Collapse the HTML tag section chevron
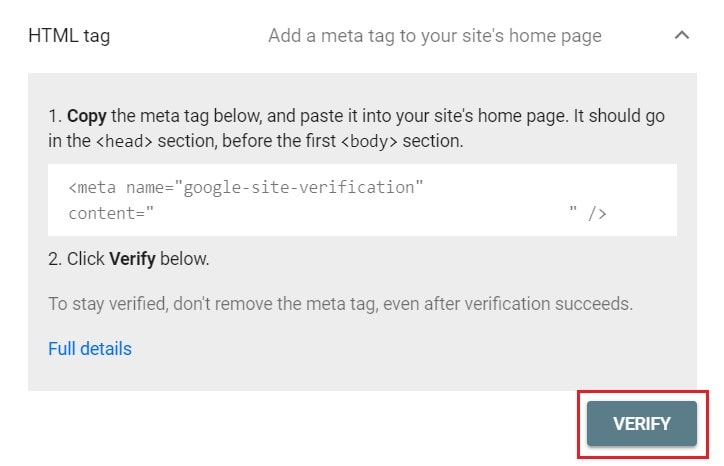Screen dimensions: 724x466 682,35
